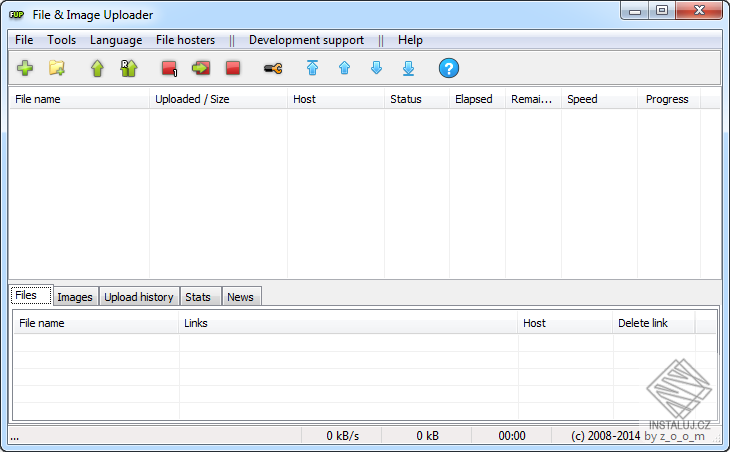The image size is (730, 452).
Task: Move item up one position
Action: (345, 68)
